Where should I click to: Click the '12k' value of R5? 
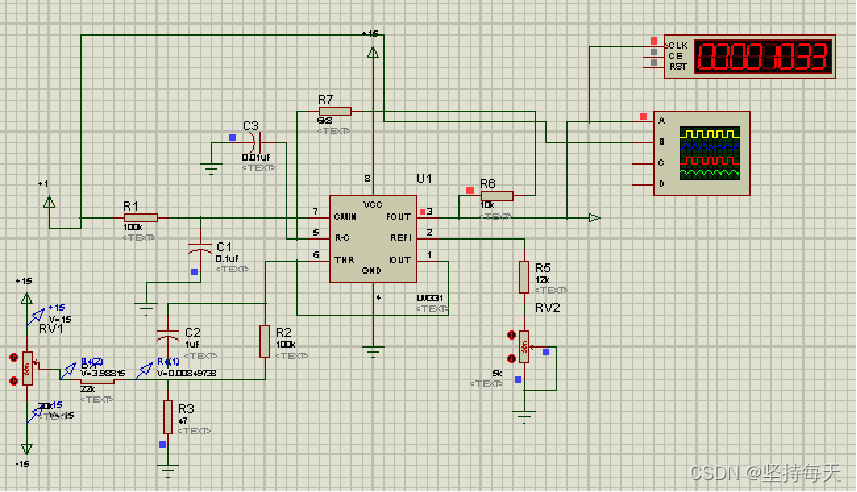click(x=542, y=279)
